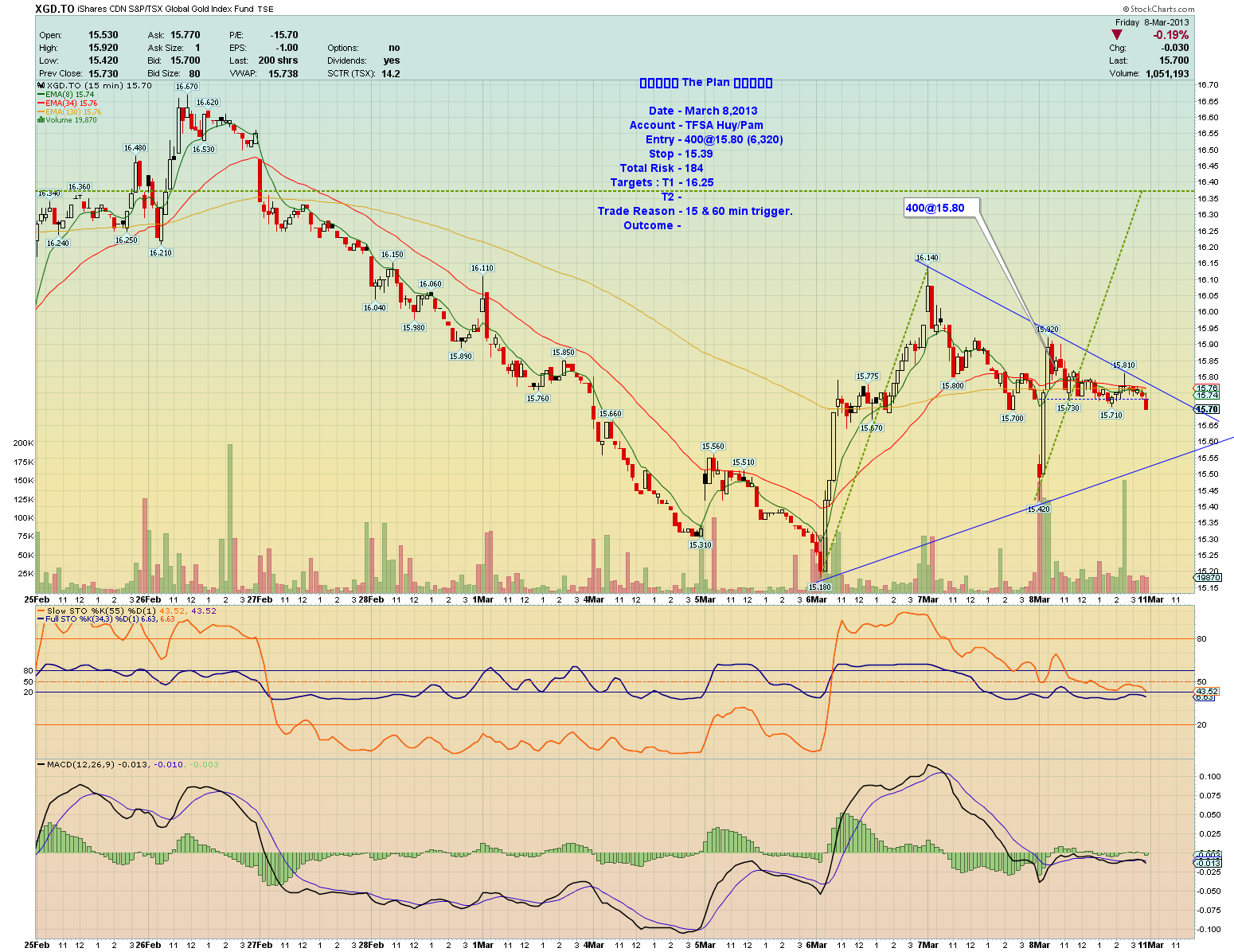Screen dimensions: 1234x952
Task: Click the 'Date - March 8,2013' annotation
Action: 703,111
